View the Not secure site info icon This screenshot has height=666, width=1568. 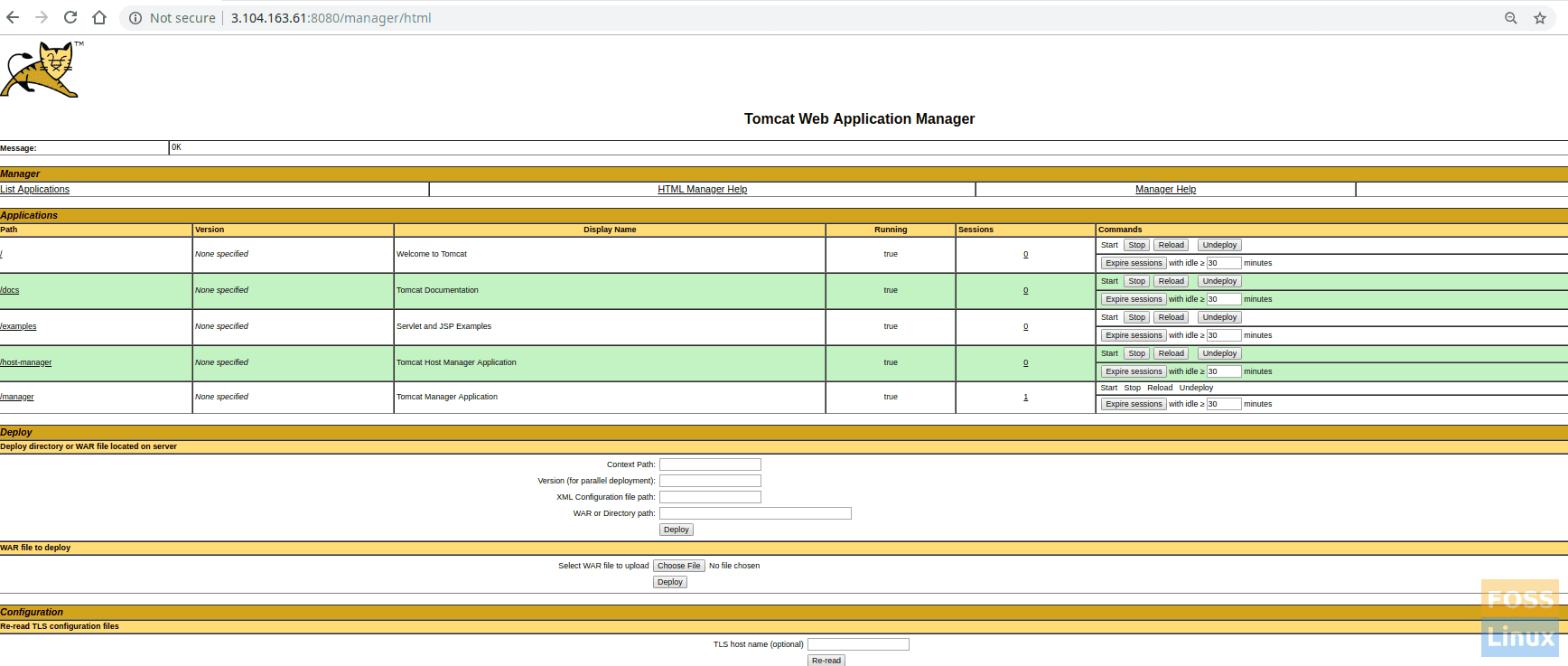tap(135, 18)
